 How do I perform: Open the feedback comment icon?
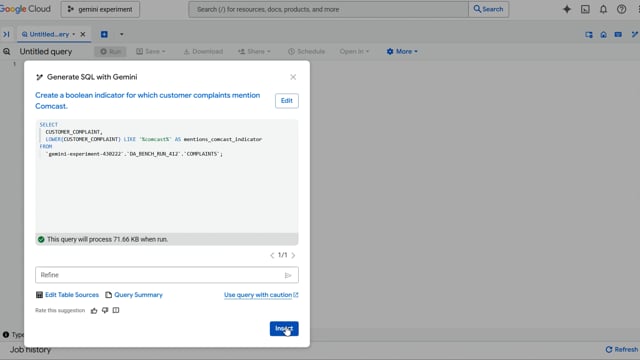(x=116, y=311)
